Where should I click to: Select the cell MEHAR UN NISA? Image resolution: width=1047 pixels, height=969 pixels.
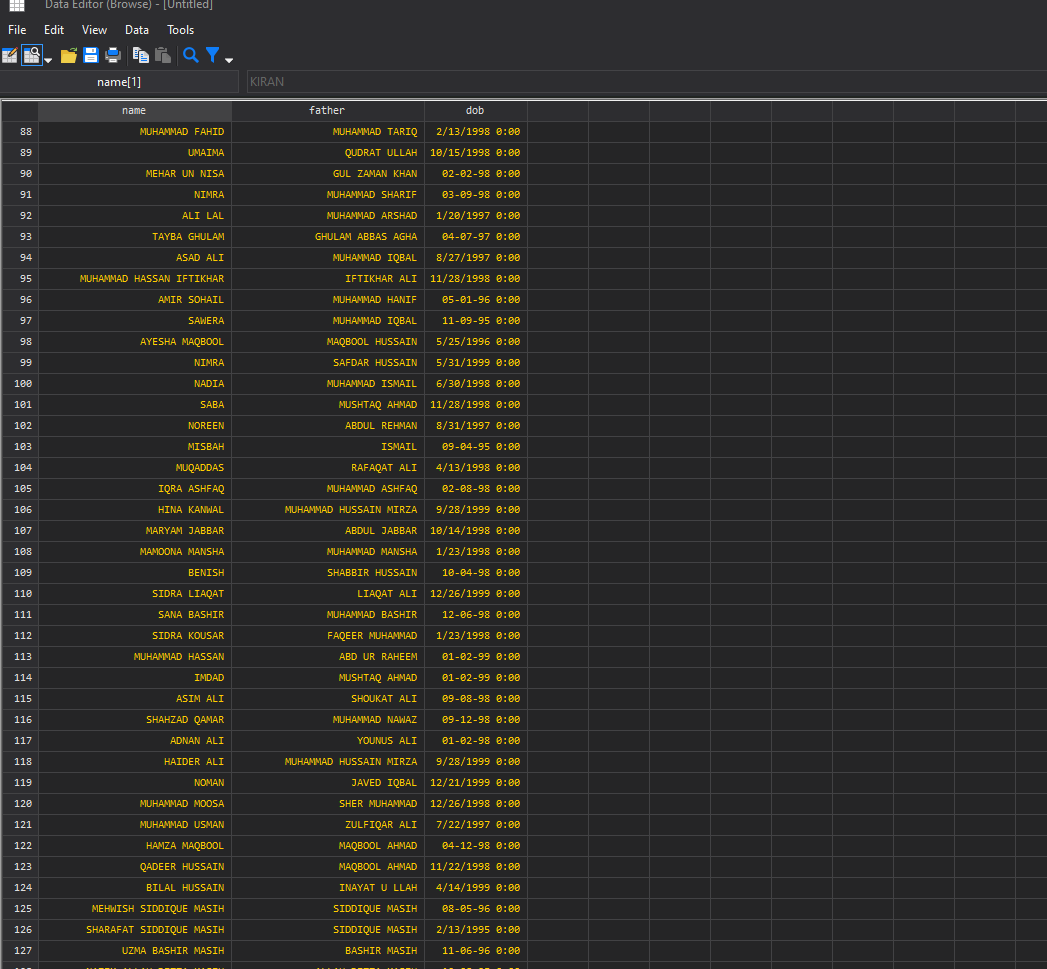pyautogui.click(x=135, y=174)
